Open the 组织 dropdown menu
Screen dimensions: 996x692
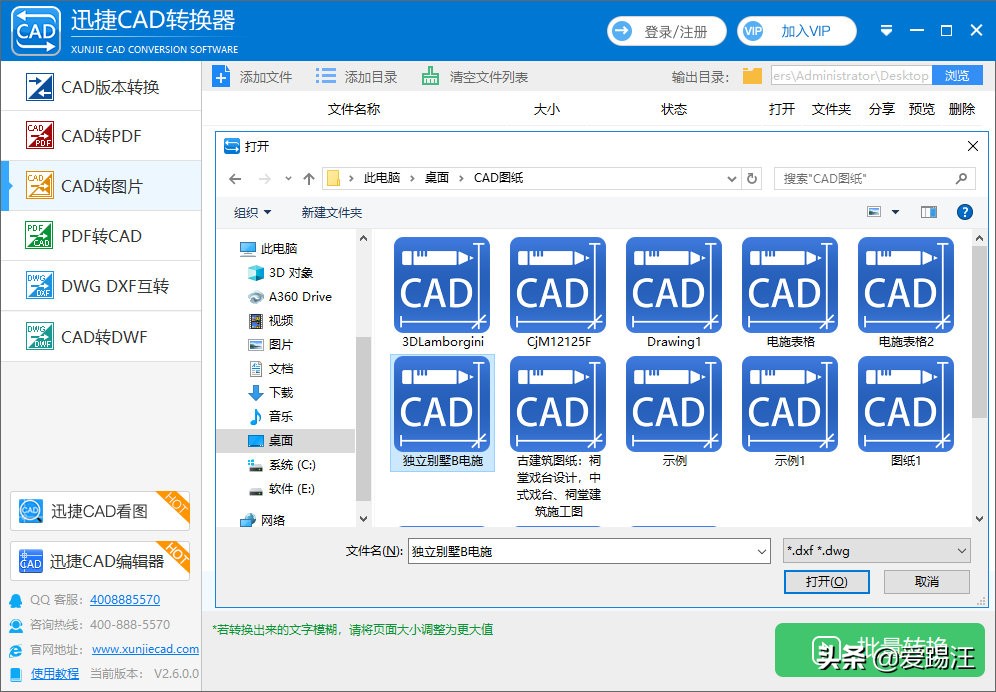point(249,211)
